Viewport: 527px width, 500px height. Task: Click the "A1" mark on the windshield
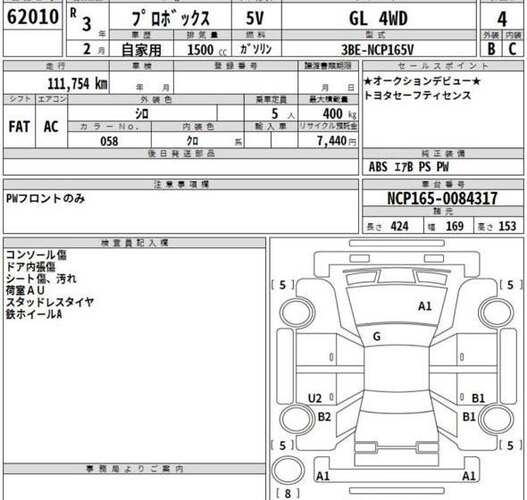point(425,306)
